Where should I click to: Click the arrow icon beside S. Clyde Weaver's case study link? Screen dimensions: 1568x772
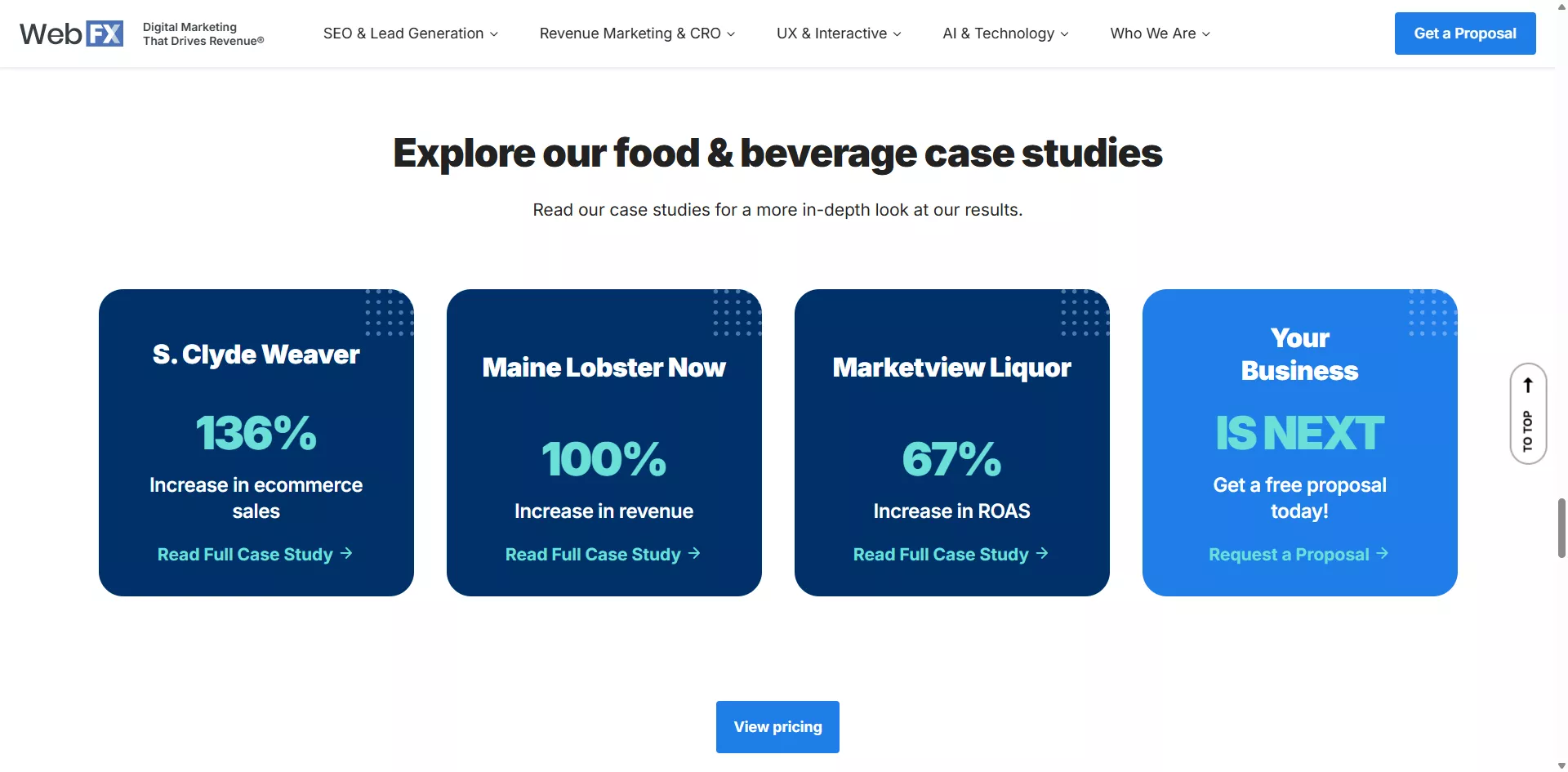(346, 554)
